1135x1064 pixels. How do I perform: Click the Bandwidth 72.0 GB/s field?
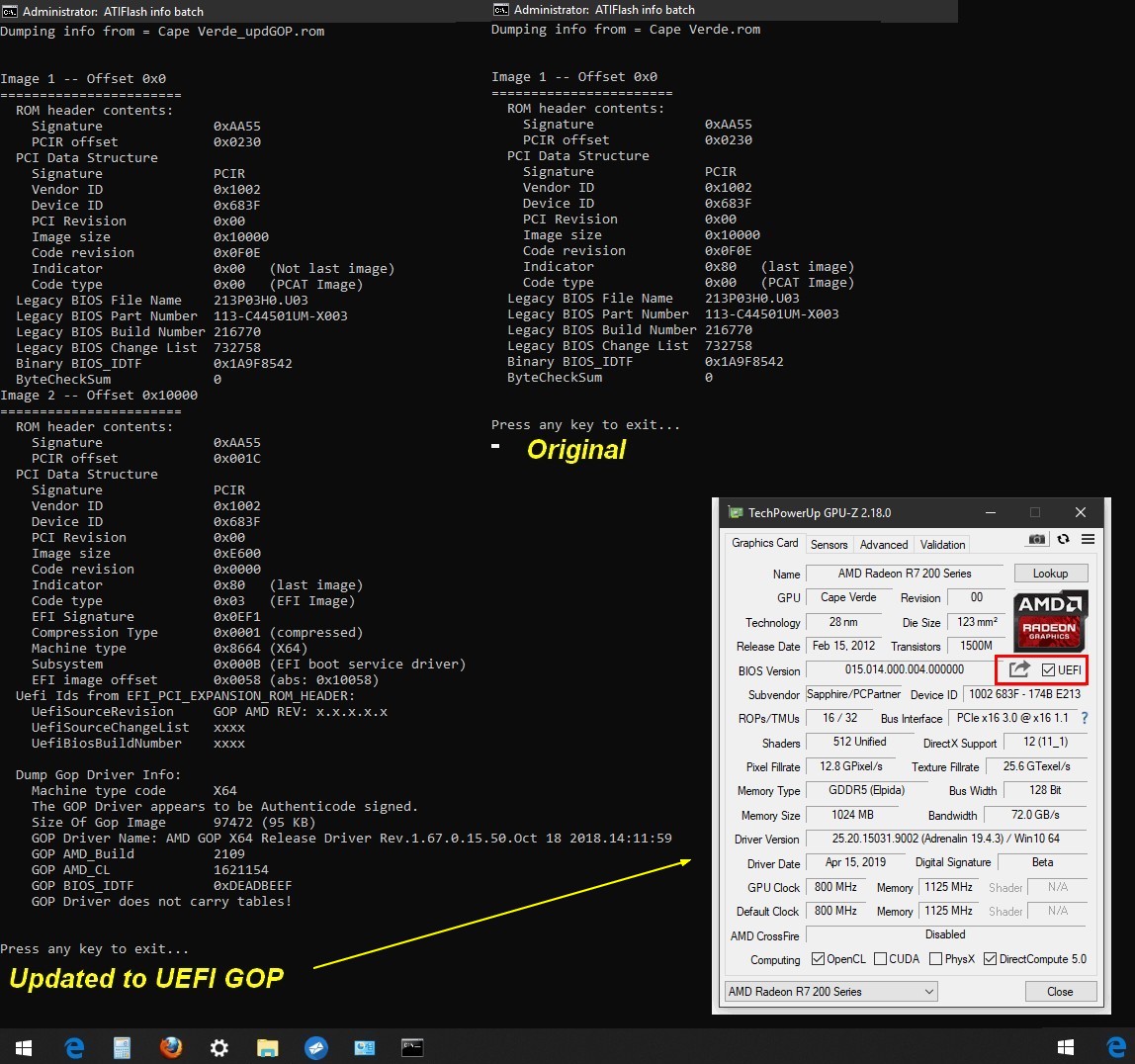1035,814
